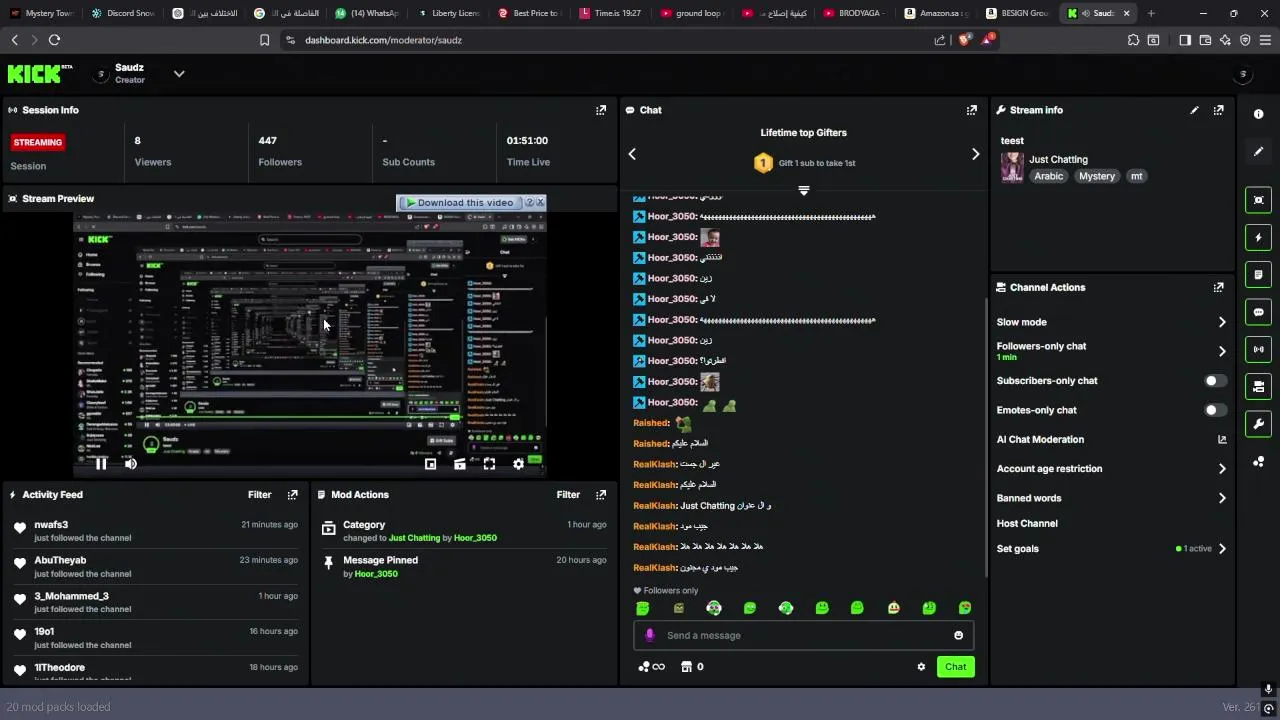Expand Set goals options
Viewport: 1280px width, 720px height.
tap(1221, 548)
